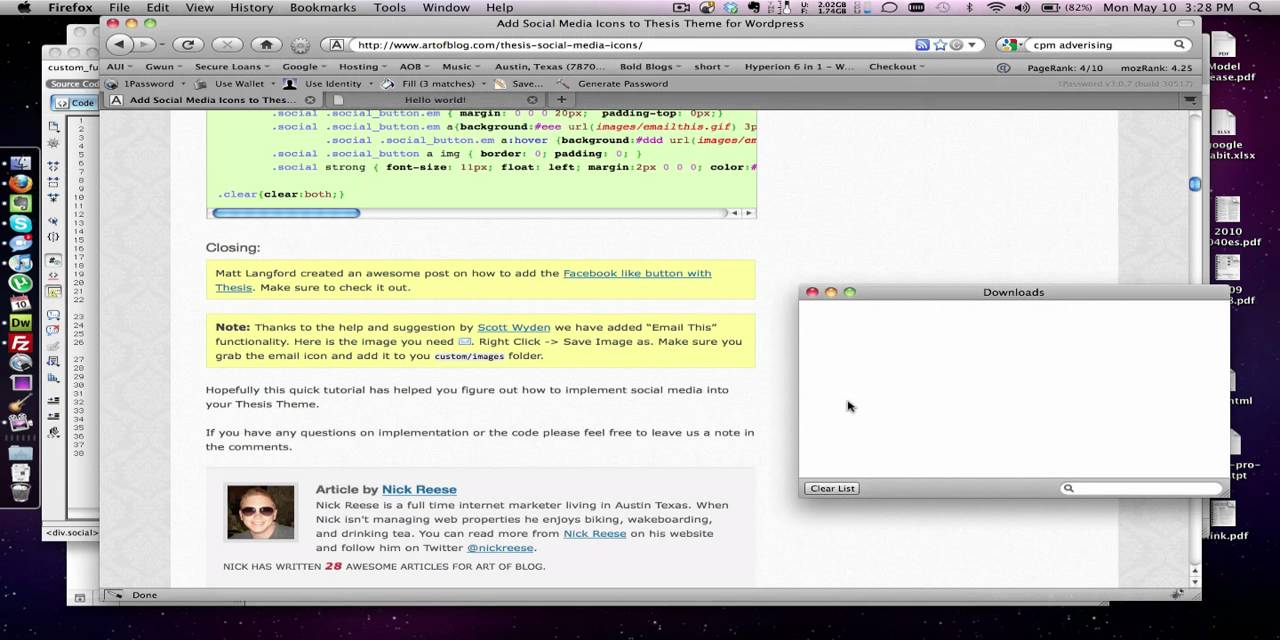Open the email icon image in the Note

coord(464,341)
